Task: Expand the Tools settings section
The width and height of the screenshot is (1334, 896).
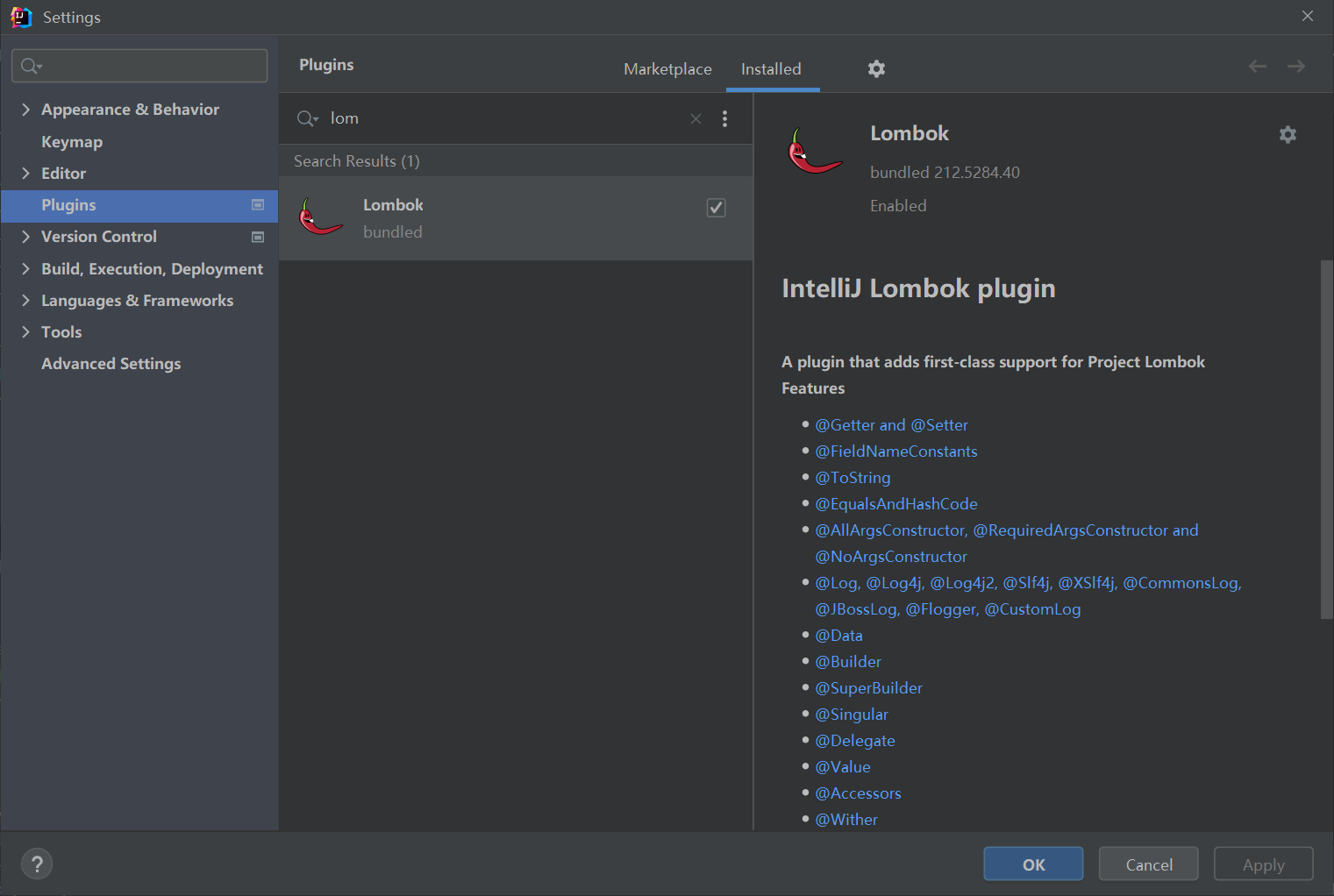Action: coord(25,331)
